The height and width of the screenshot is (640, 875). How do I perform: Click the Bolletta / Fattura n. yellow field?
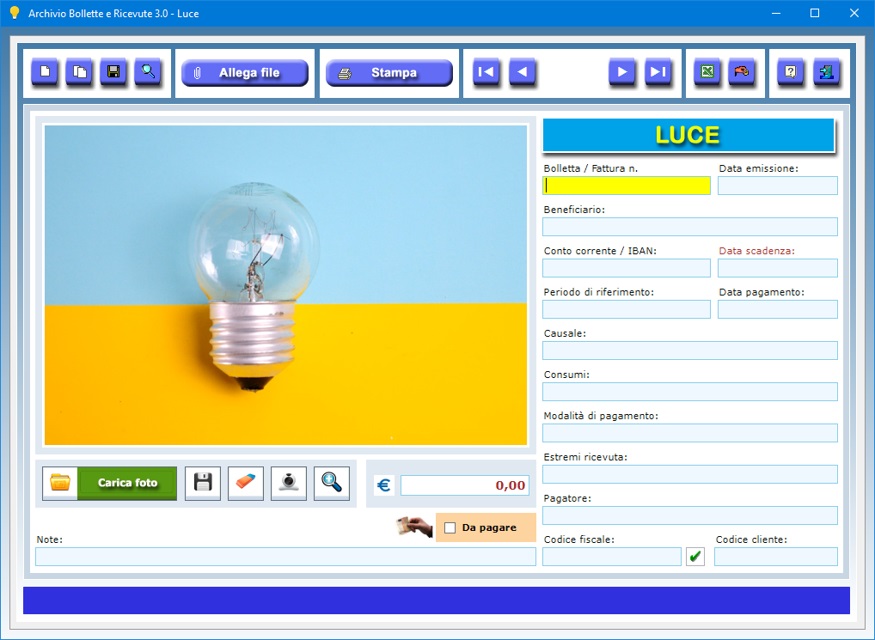626,186
